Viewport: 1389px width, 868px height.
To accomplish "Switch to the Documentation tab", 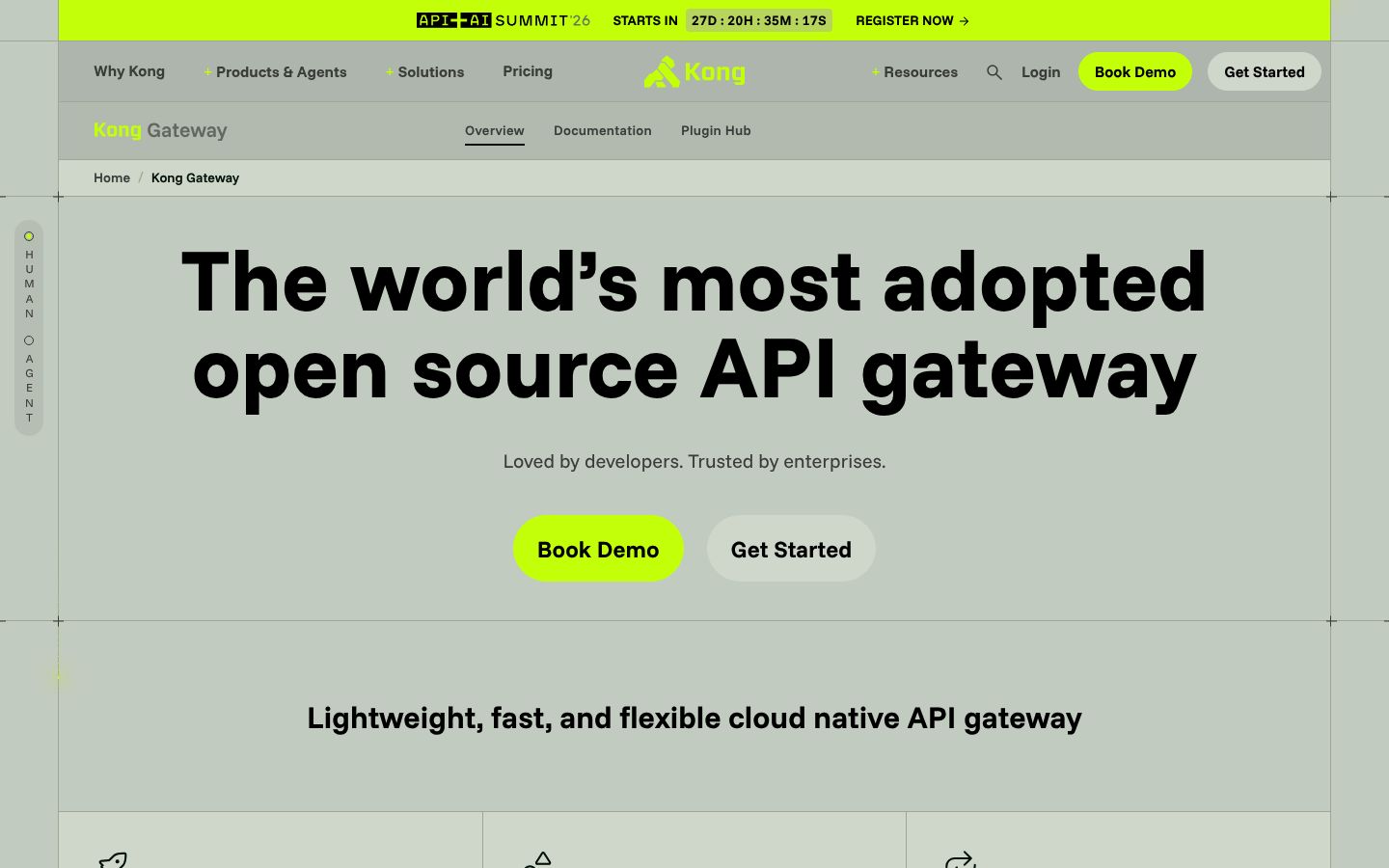I will [x=603, y=131].
